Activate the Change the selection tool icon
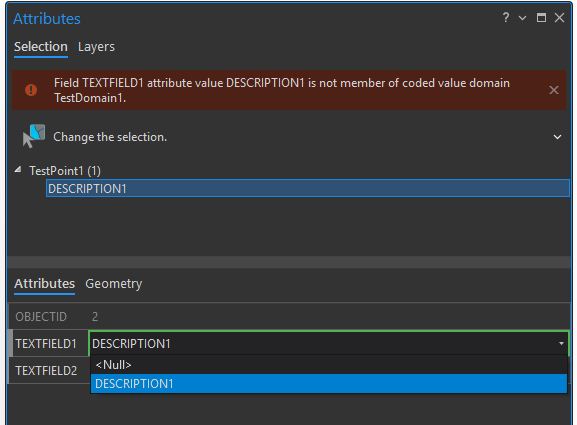577x425 pixels. pyautogui.click(x=33, y=136)
